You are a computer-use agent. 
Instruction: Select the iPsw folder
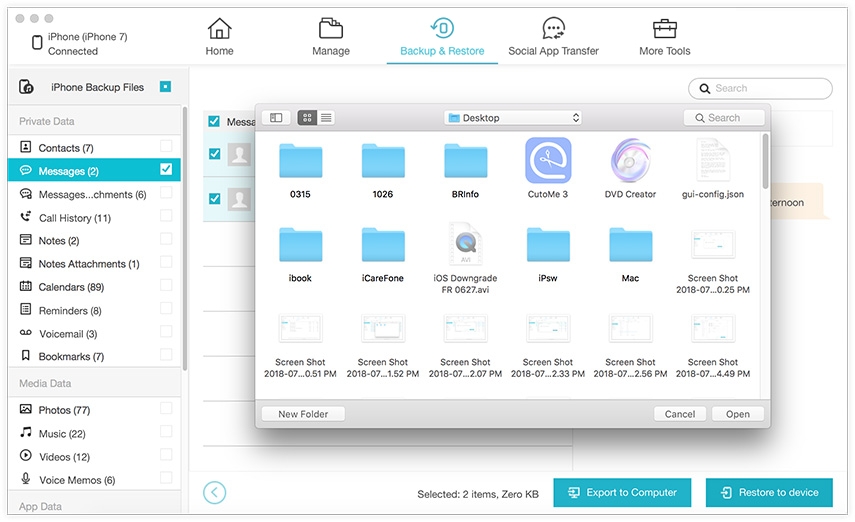point(548,254)
